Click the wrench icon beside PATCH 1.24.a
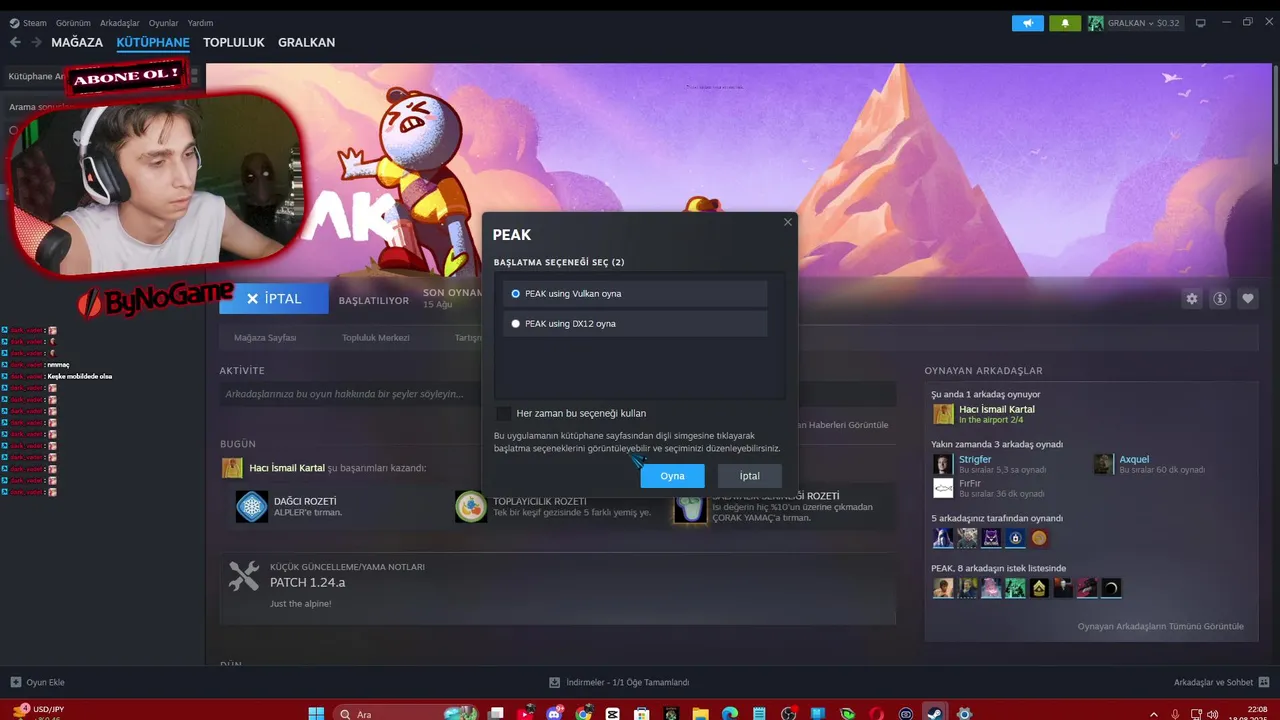The width and height of the screenshot is (1280, 720). 244,576
